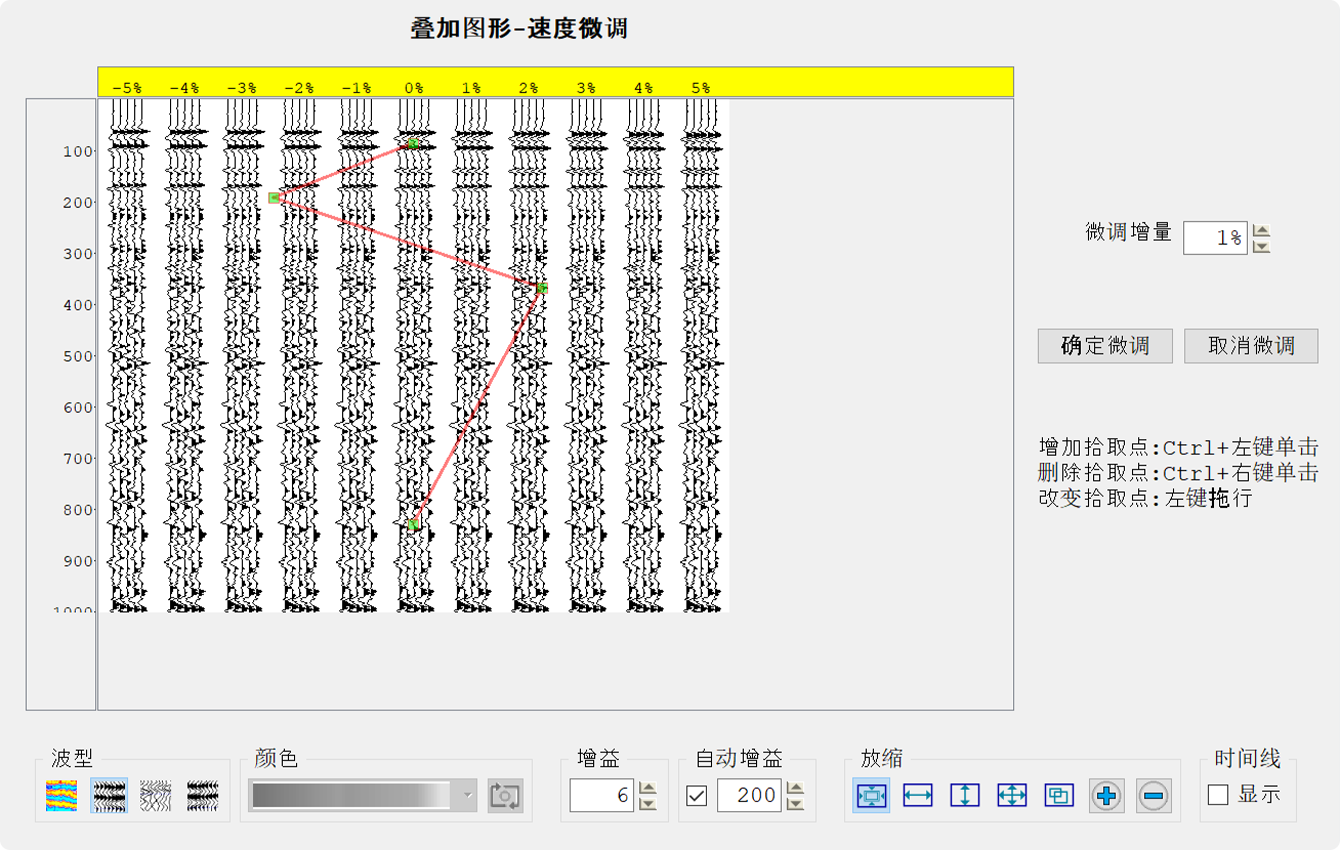The height and width of the screenshot is (850, 1340).
Task: Click the horizontal zoom arrows icon
Action: (x=918, y=796)
